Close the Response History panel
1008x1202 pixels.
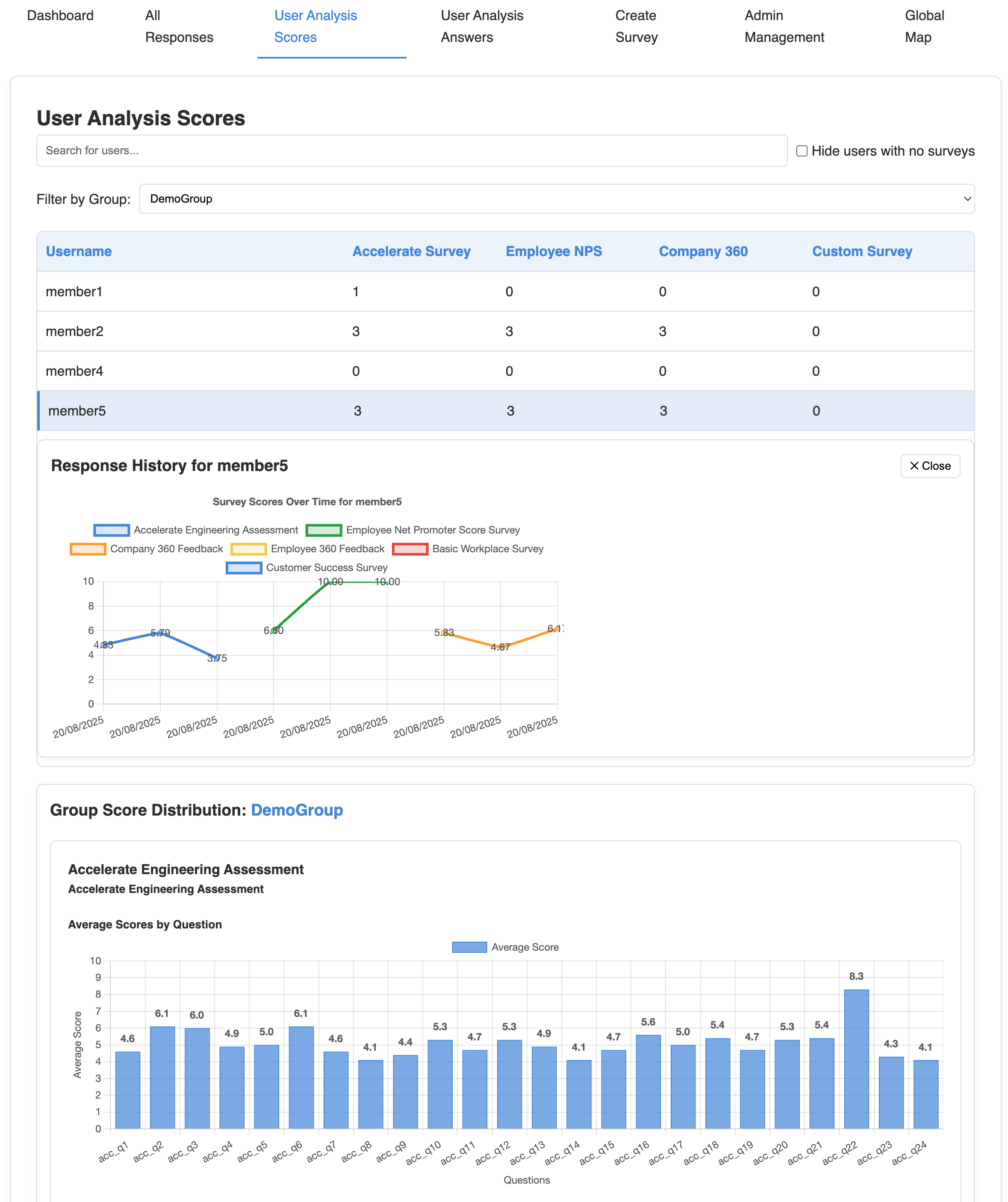point(930,466)
